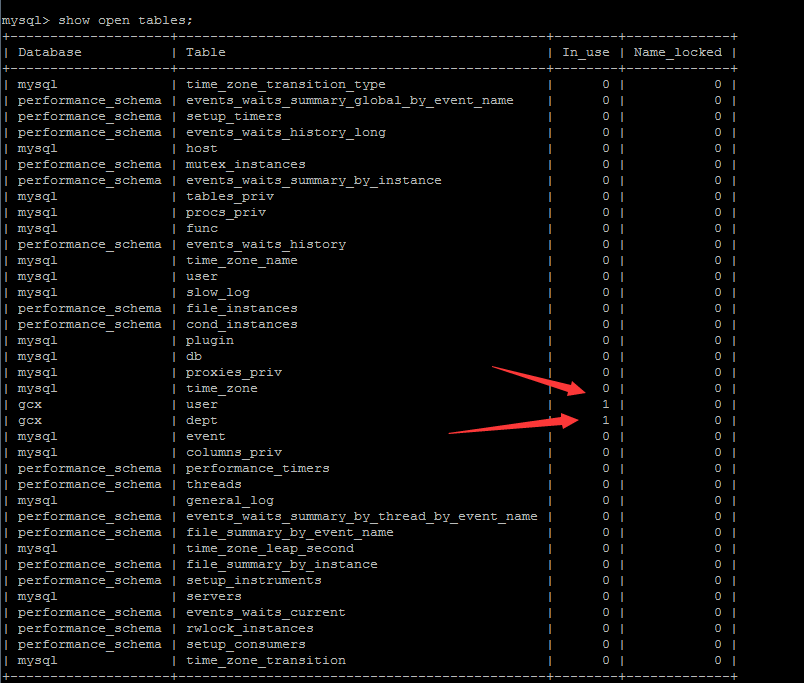Click 'mysql' database in the event row
804x683 pixels.
(x=37, y=436)
